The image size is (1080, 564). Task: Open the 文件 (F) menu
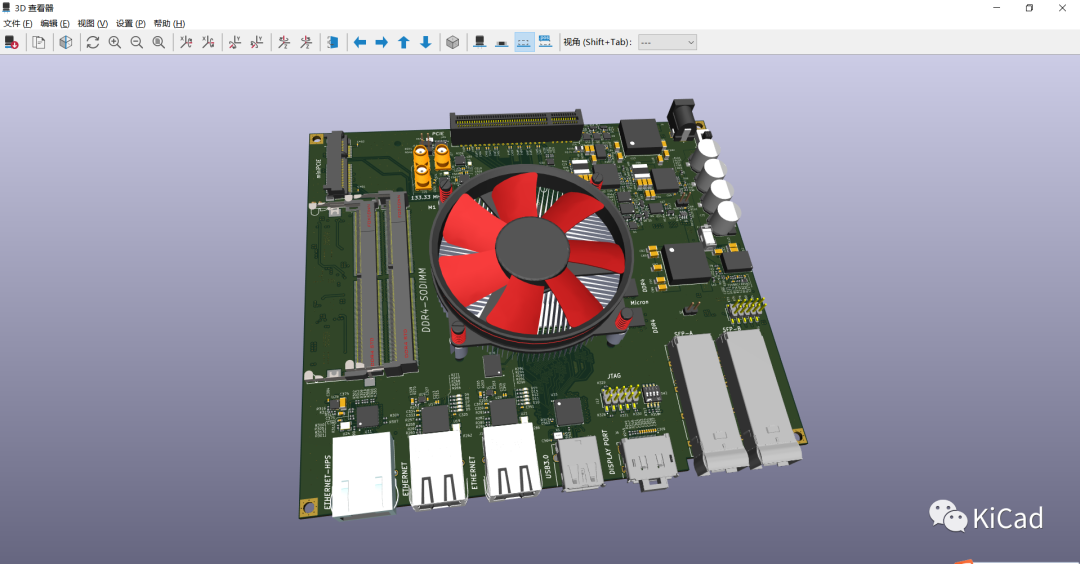[18, 23]
